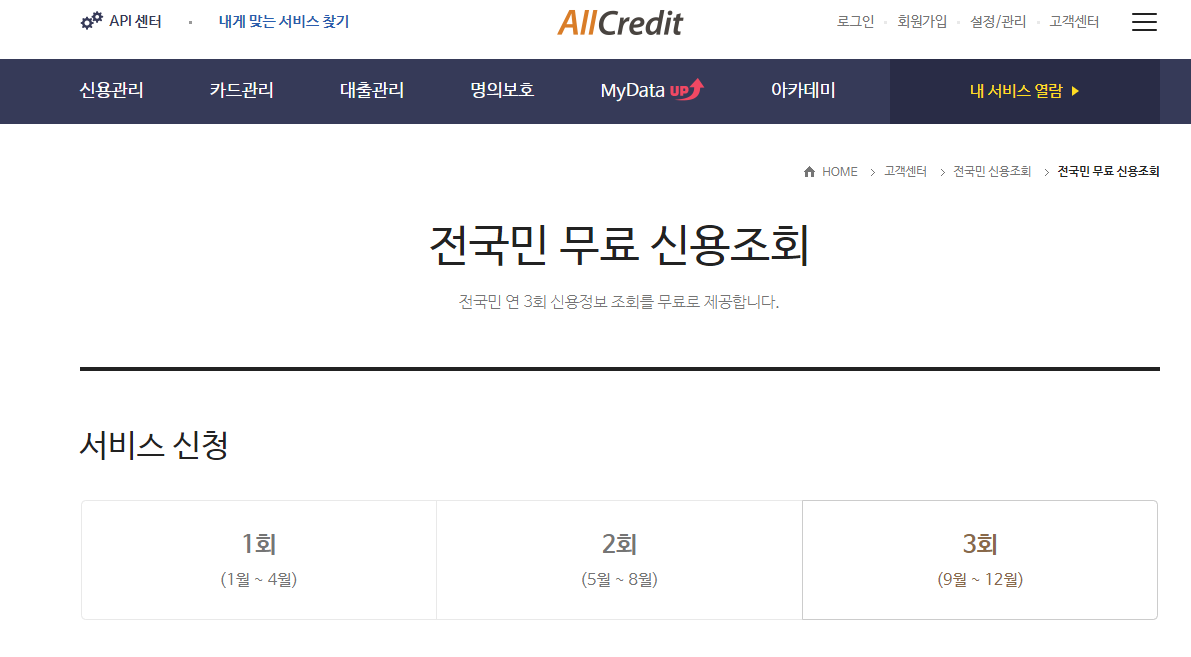
Task: Click the 내 서비스 열람 button
Action: click(1024, 90)
